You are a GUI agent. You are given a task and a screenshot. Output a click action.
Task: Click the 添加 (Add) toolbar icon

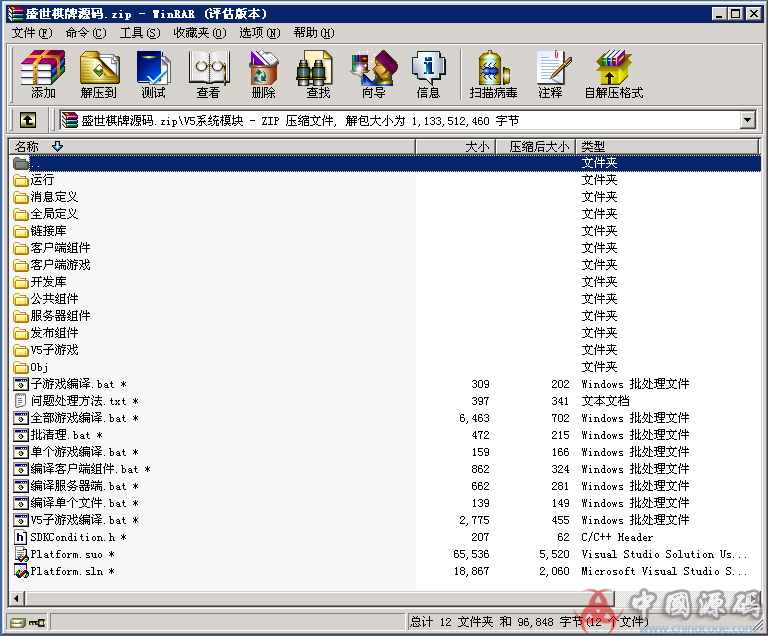pyautogui.click(x=43, y=74)
